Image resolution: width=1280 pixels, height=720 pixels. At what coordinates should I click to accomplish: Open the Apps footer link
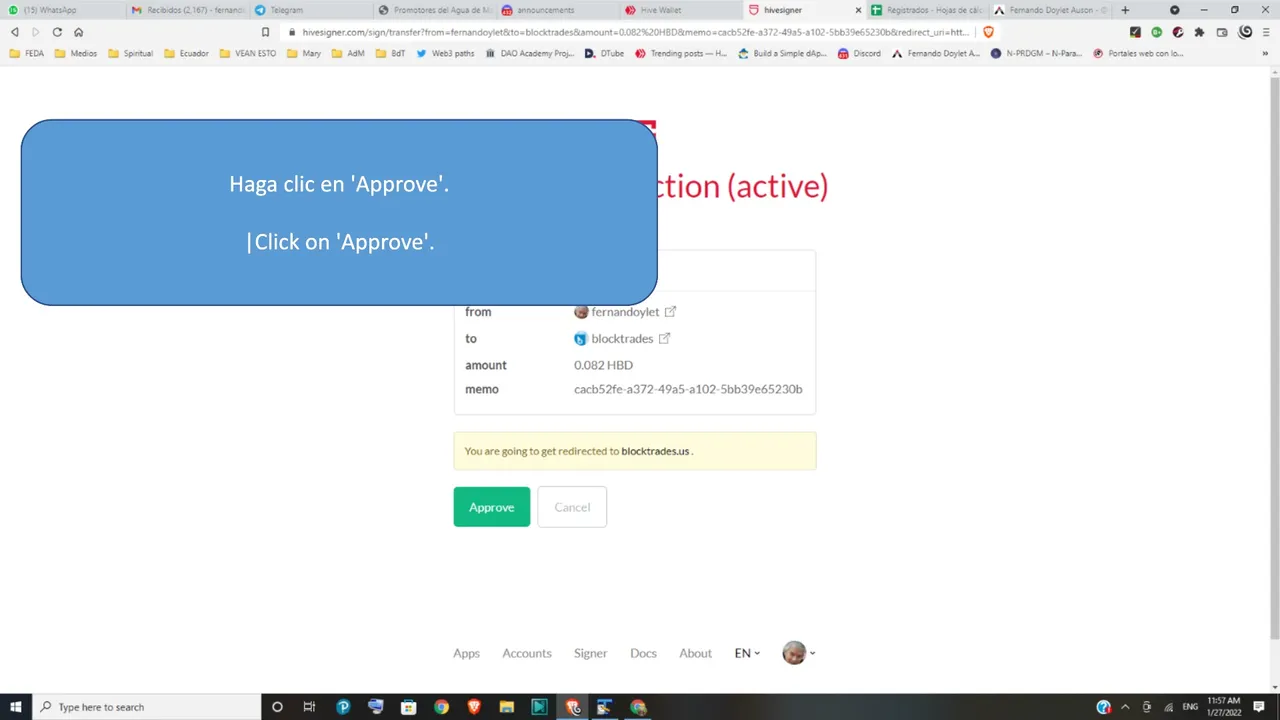(466, 653)
